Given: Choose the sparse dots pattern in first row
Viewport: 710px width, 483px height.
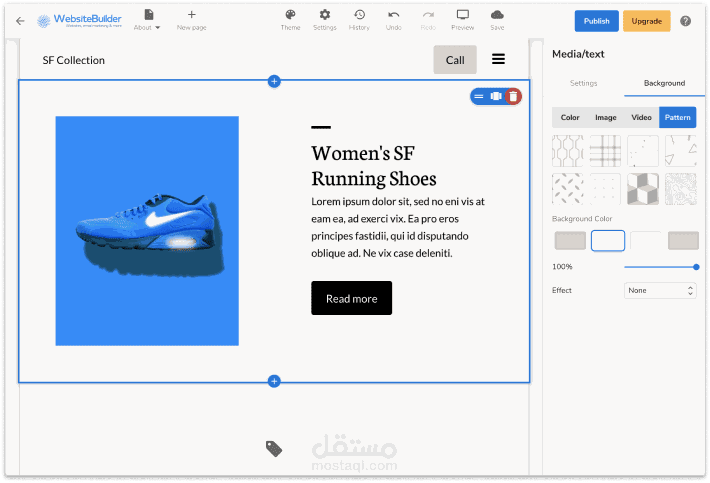Looking at the screenshot, I should click(643, 151).
